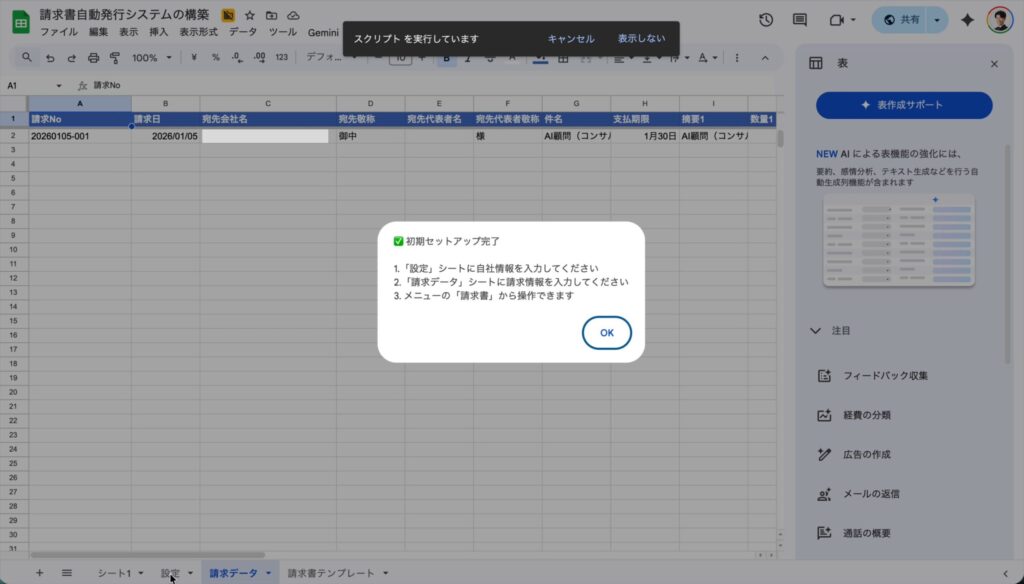
Task: Click OK in the setup complete dialog
Action: click(x=606, y=333)
